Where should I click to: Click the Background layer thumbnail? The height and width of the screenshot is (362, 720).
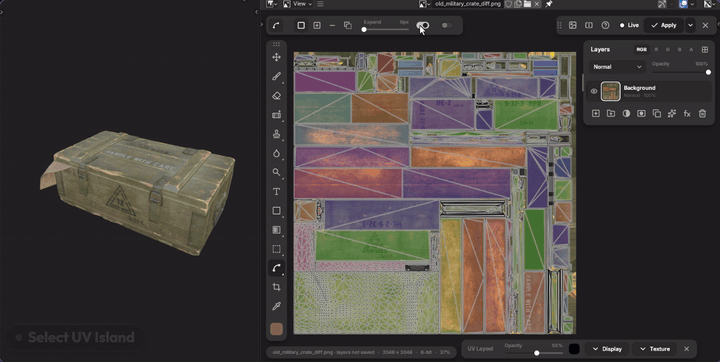pyautogui.click(x=611, y=91)
